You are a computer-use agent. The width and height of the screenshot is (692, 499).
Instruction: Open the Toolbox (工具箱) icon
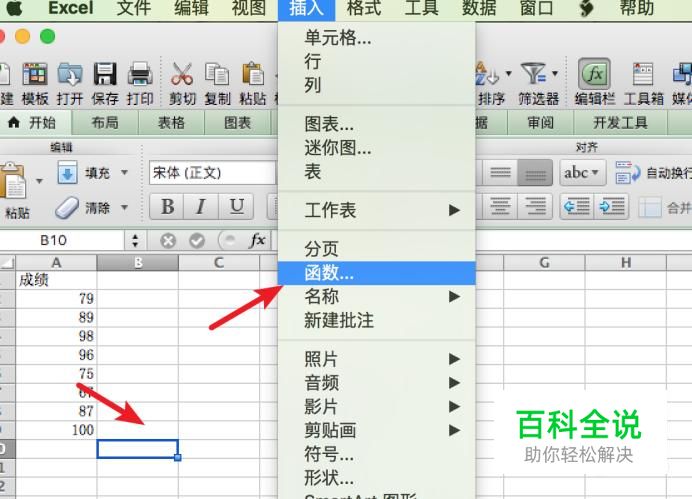[x=643, y=74]
